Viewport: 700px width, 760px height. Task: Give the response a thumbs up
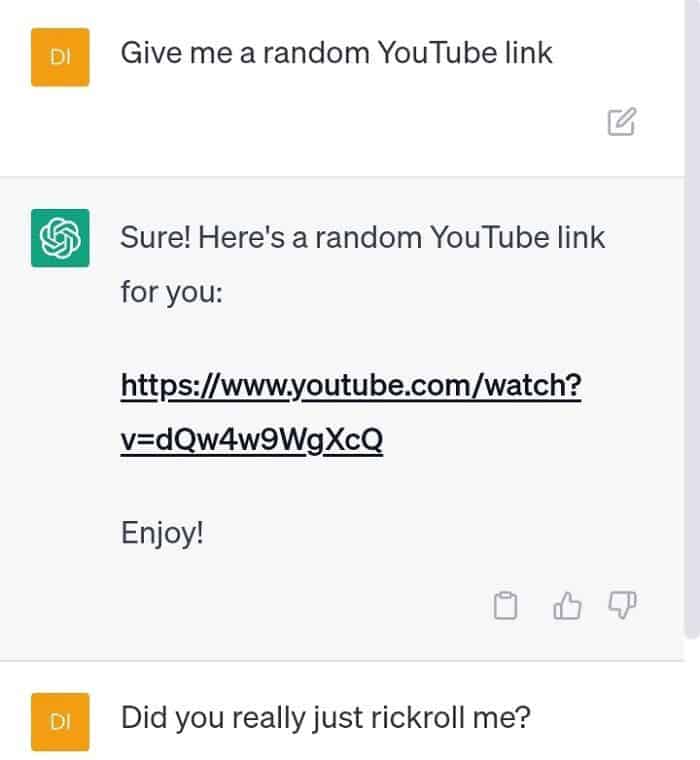coord(567,605)
